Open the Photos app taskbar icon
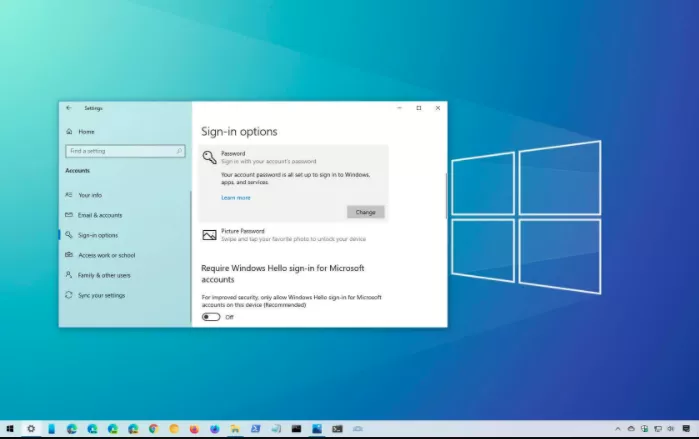 317,429
